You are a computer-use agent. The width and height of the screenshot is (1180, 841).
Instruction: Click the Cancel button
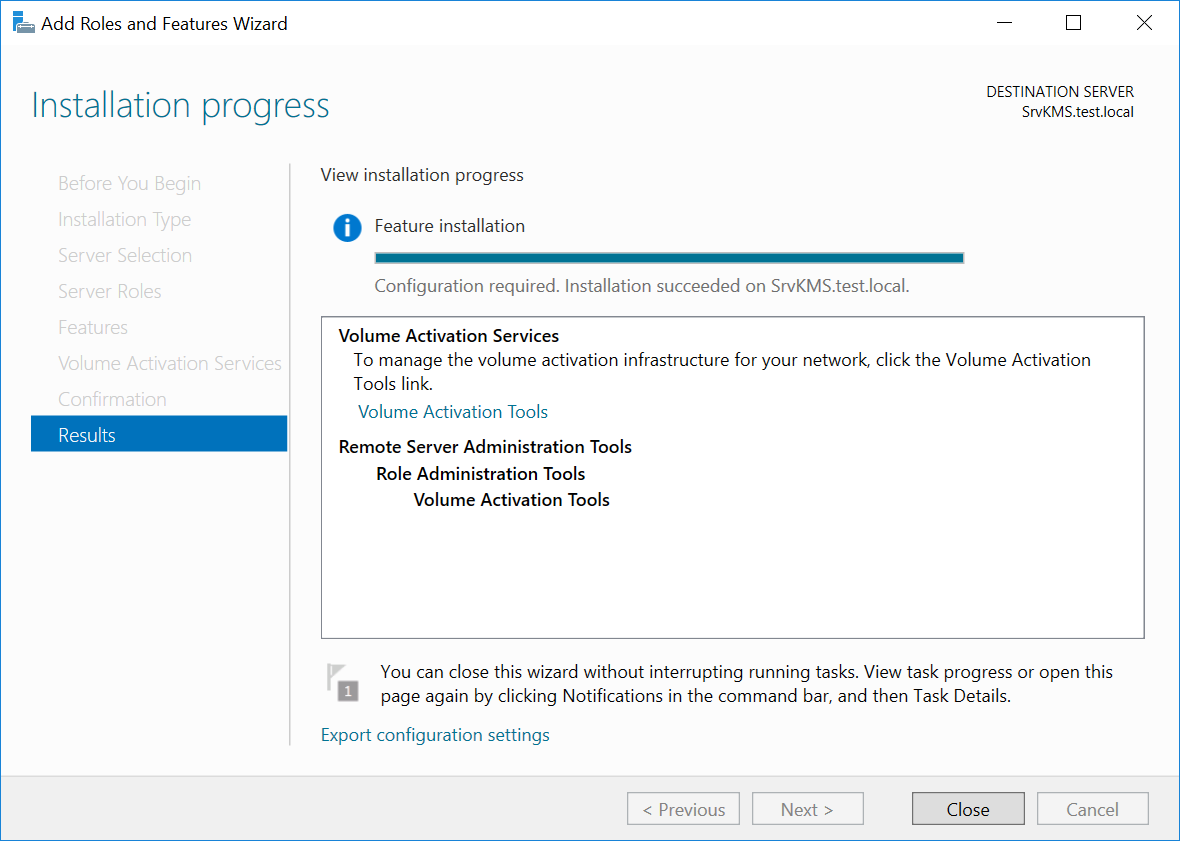pos(1092,809)
